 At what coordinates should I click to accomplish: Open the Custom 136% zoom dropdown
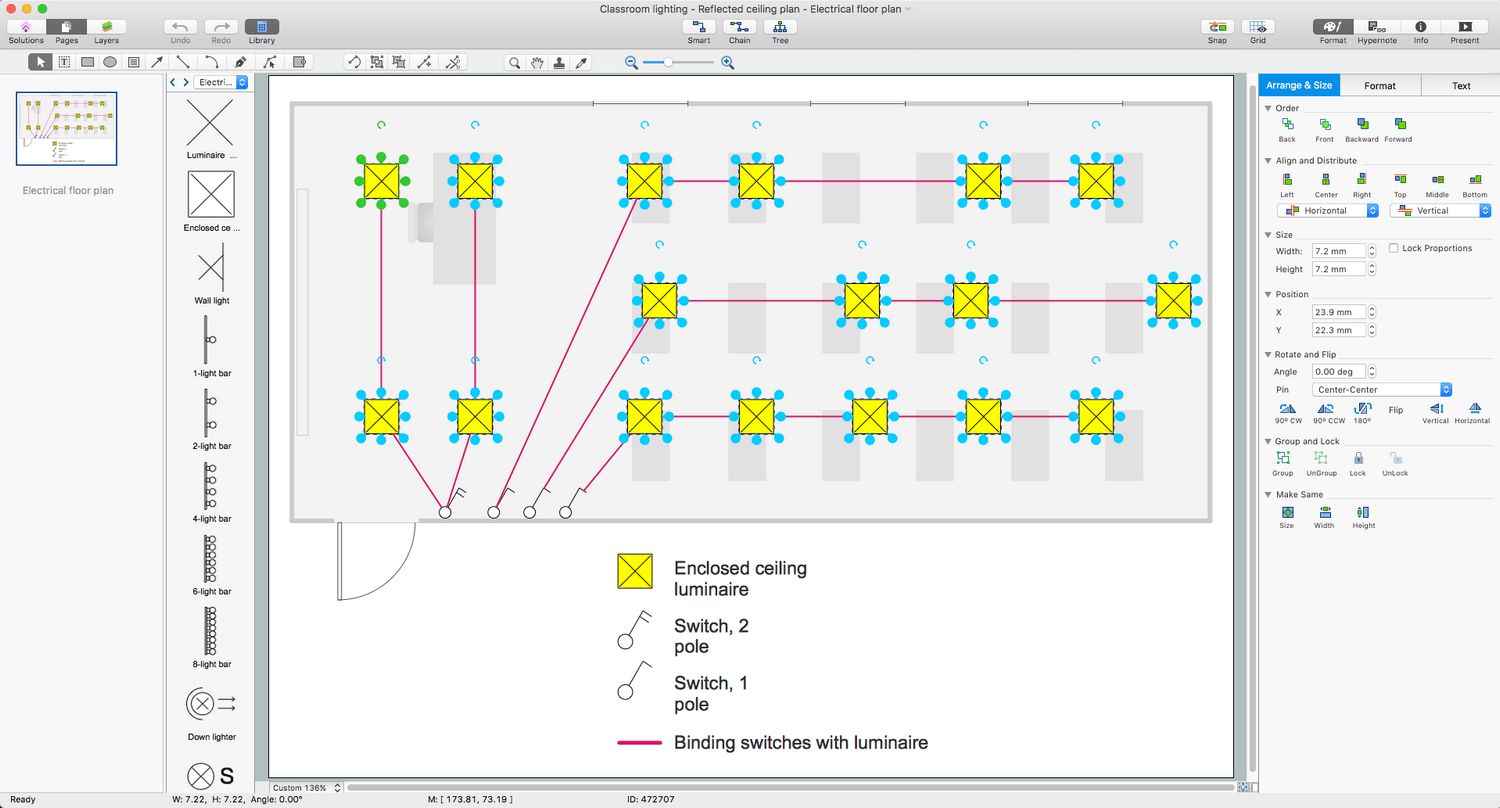(306, 788)
